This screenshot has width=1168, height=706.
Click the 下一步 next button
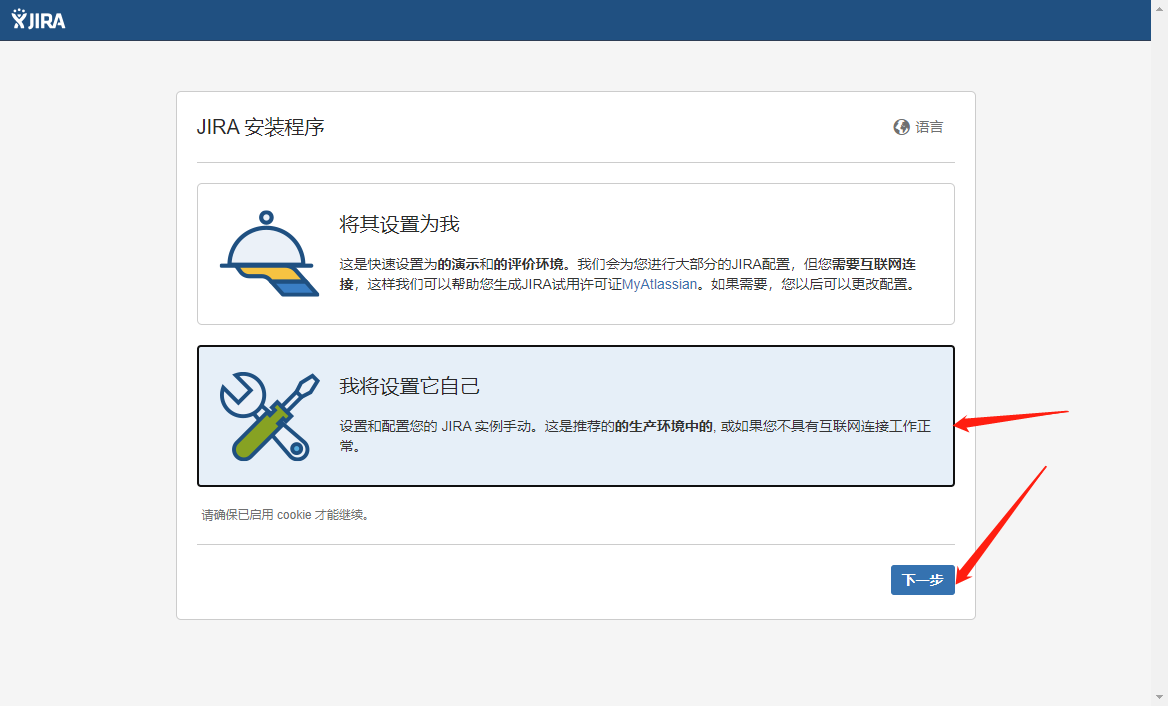[922, 580]
